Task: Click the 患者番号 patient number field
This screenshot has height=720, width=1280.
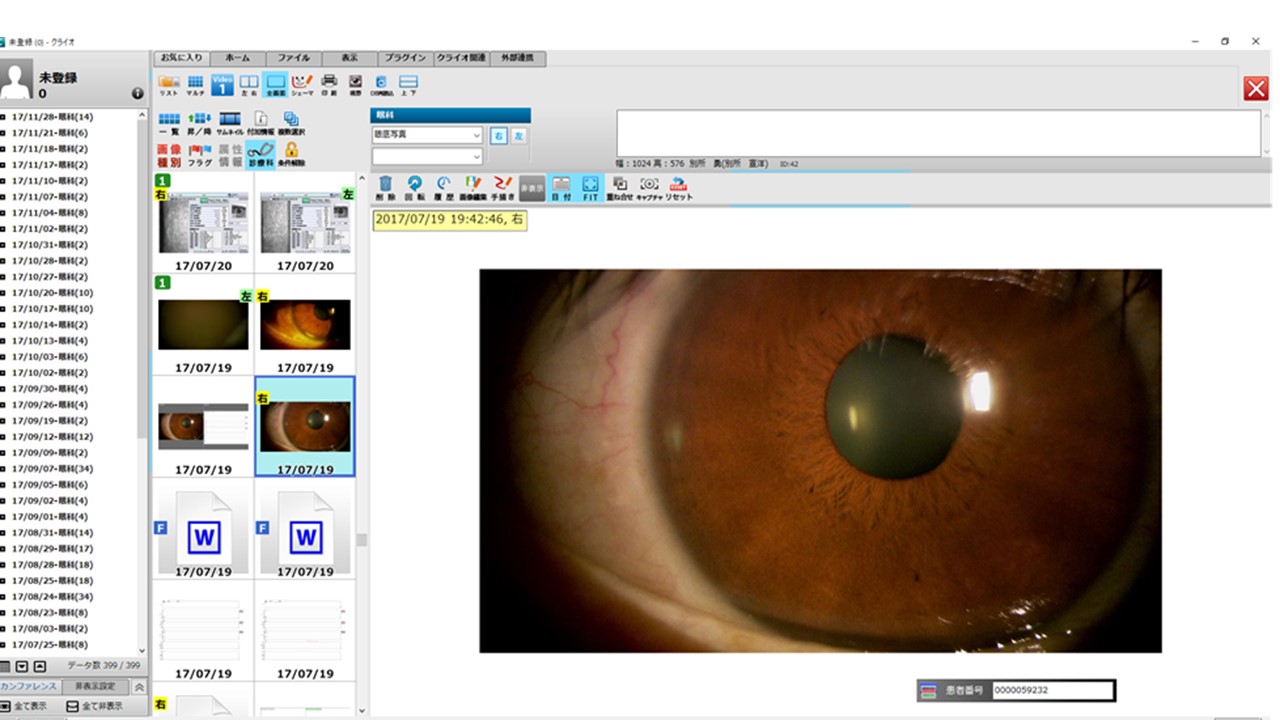Action: pyautogui.click(x=1052, y=690)
